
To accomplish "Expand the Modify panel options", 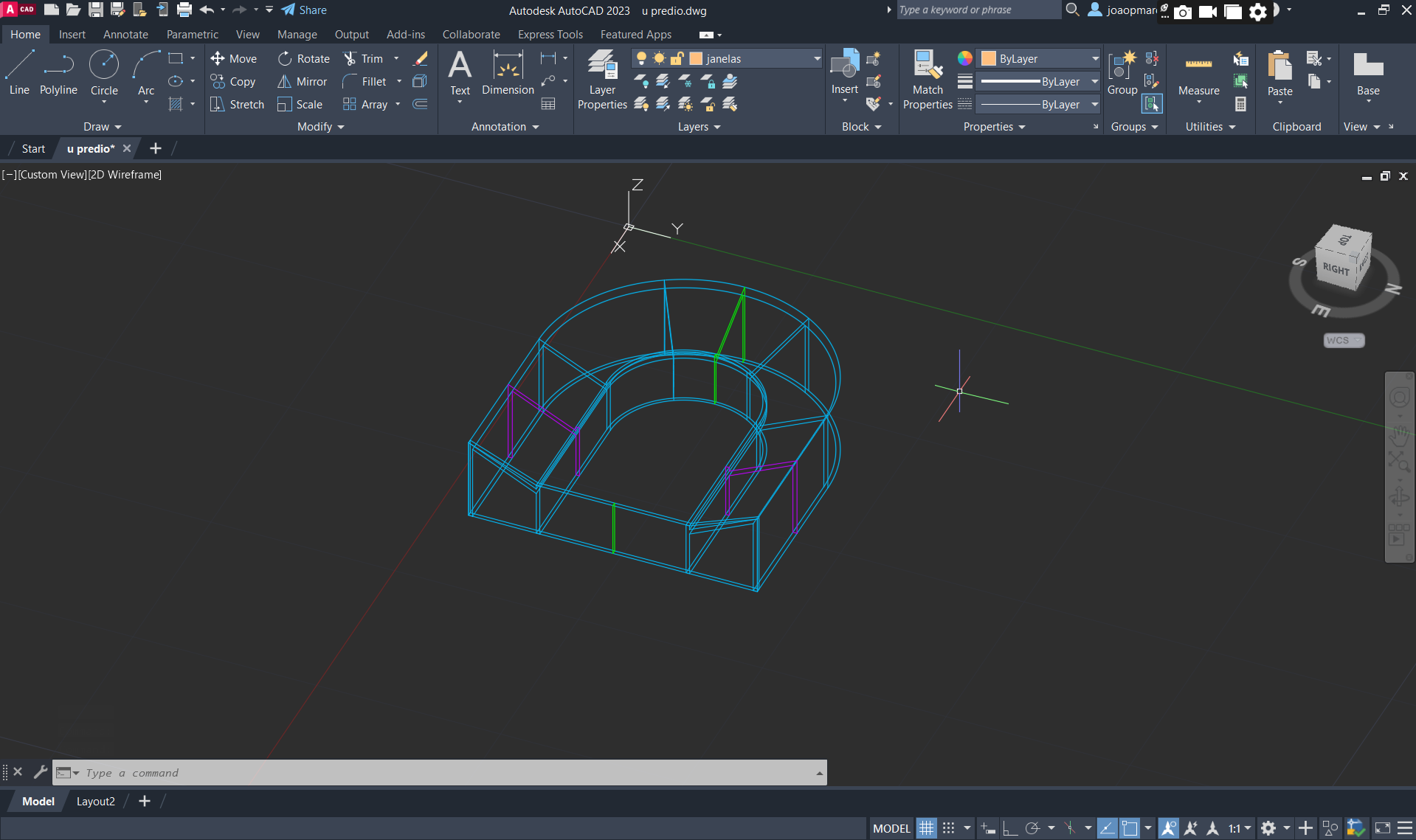I will click(x=320, y=127).
